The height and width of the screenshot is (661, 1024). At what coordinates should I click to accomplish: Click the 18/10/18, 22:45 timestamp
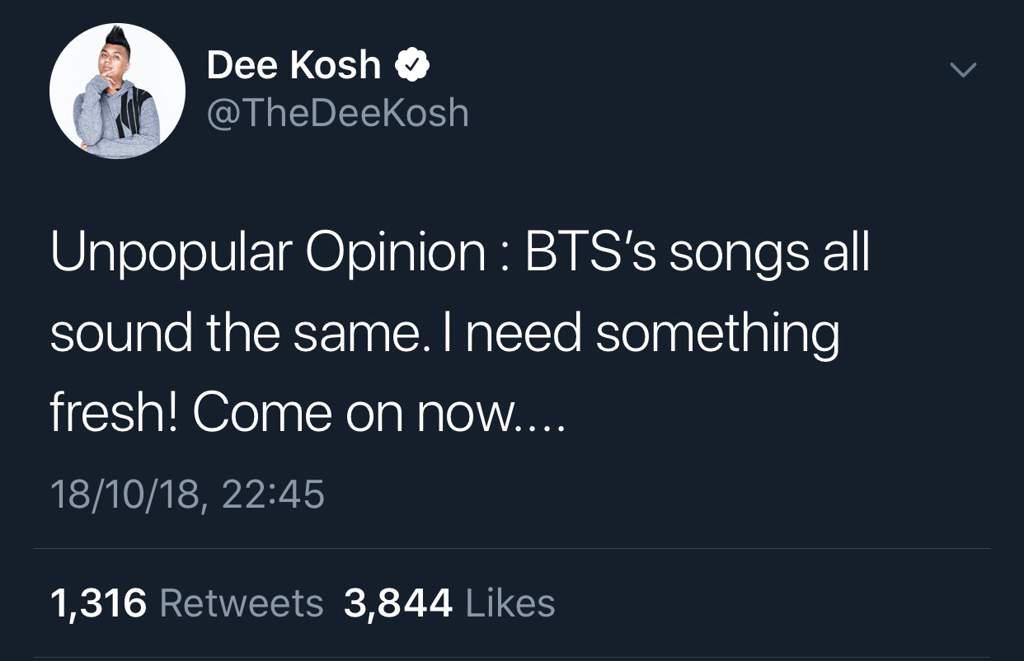coord(187,494)
